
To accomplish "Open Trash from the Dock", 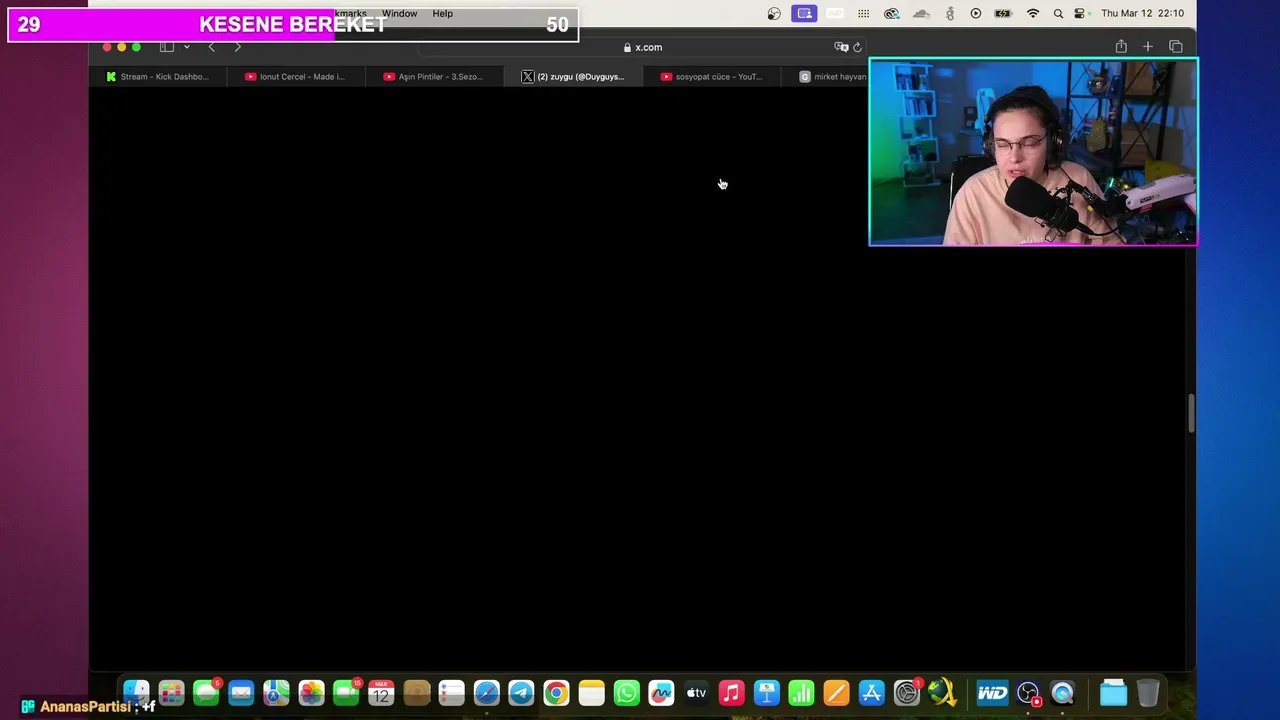I will pyautogui.click(x=1148, y=692).
